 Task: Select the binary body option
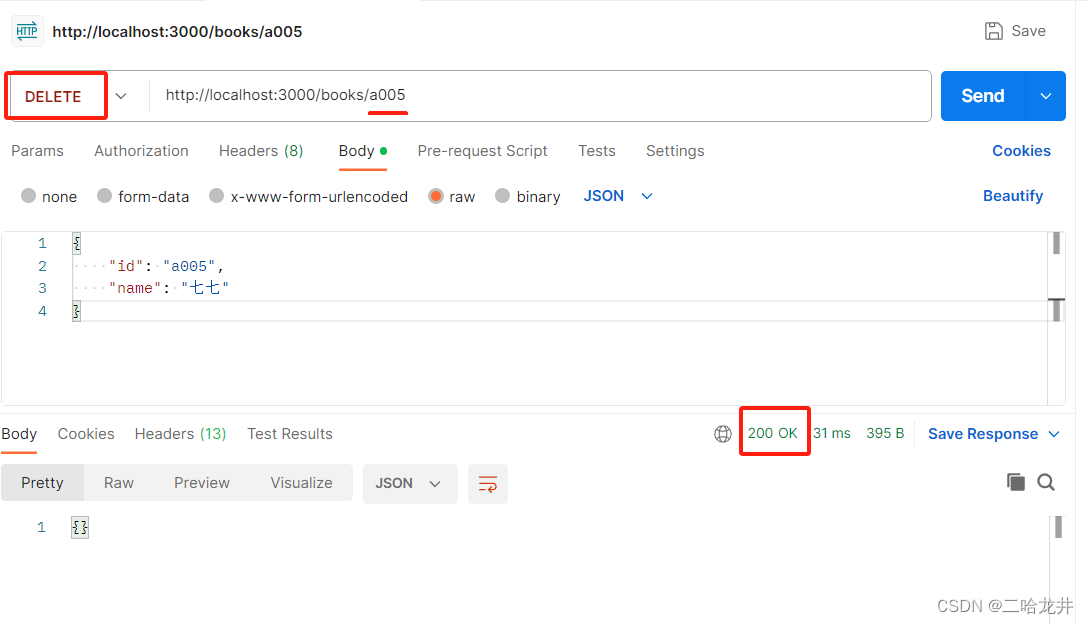502,196
